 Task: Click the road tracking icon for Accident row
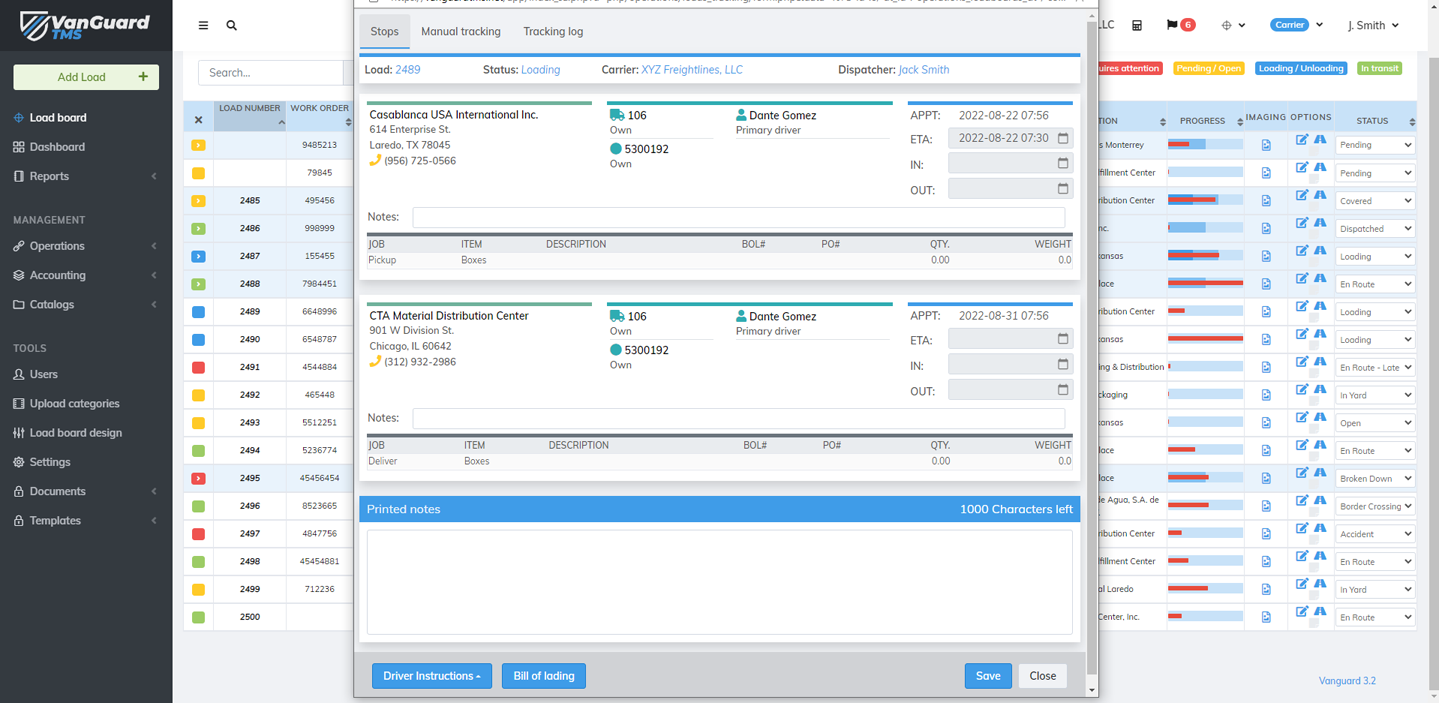point(1320,528)
